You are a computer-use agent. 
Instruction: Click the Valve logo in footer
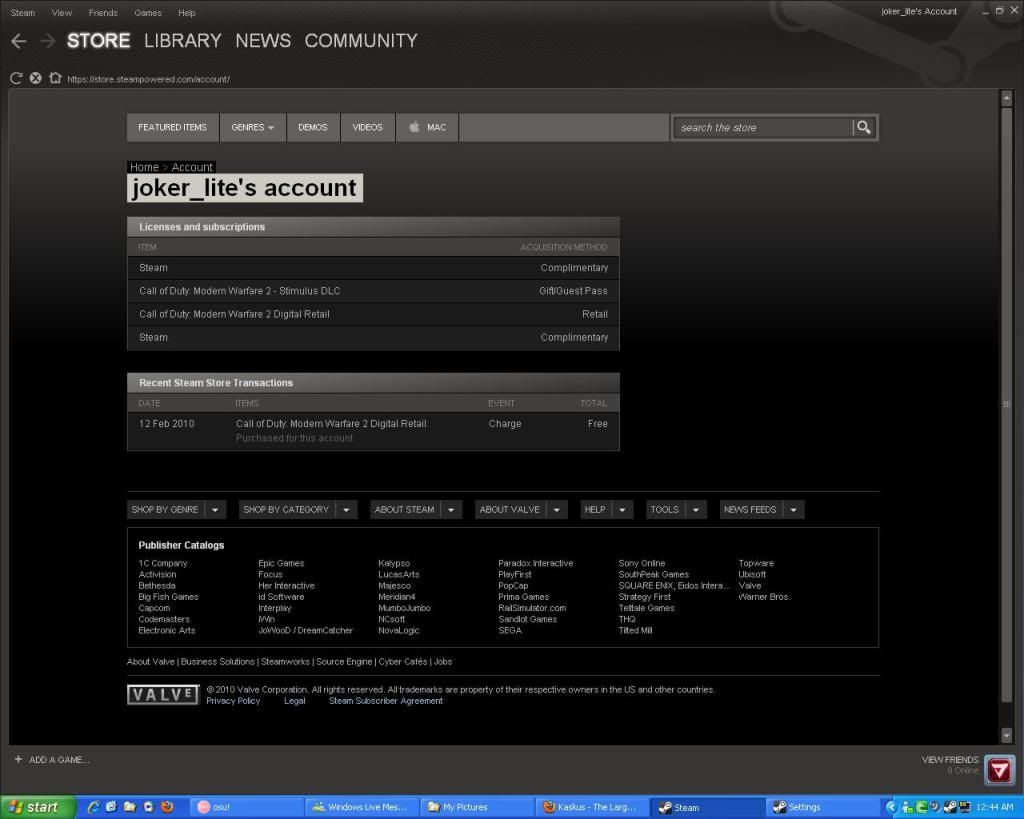click(x=163, y=695)
